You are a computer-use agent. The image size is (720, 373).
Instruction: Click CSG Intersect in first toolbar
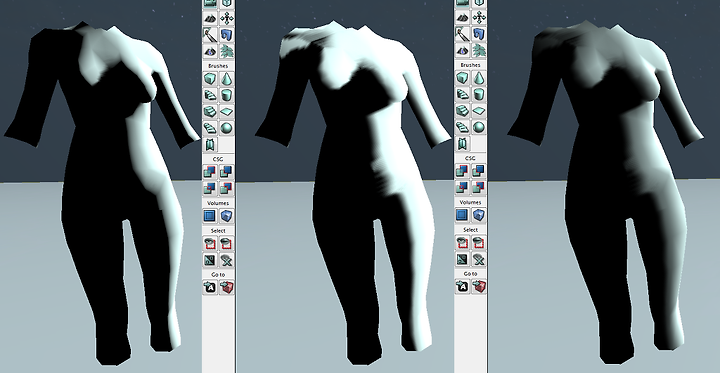pyautogui.click(x=210, y=188)
